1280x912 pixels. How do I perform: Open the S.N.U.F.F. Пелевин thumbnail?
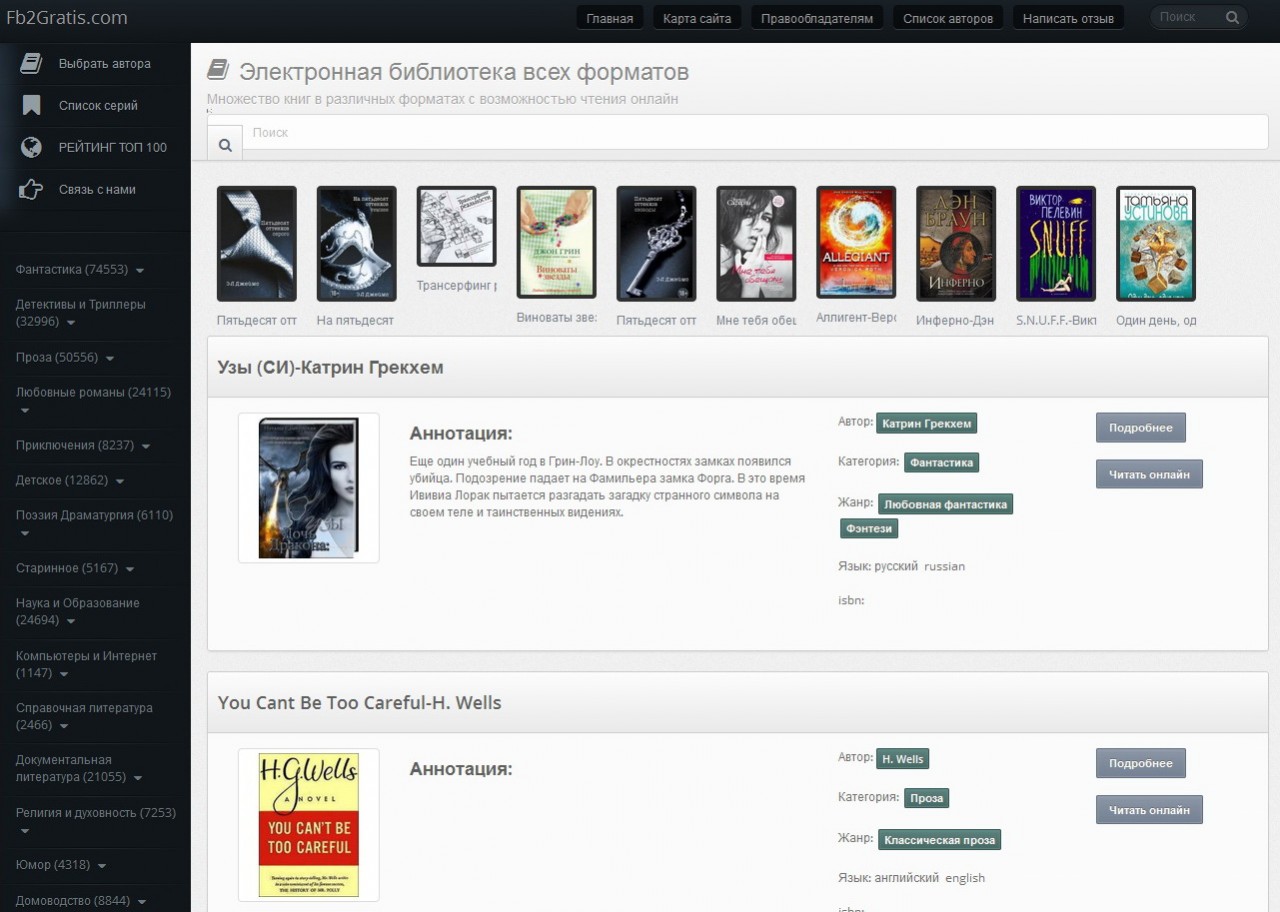click(x=1057, y=244)
